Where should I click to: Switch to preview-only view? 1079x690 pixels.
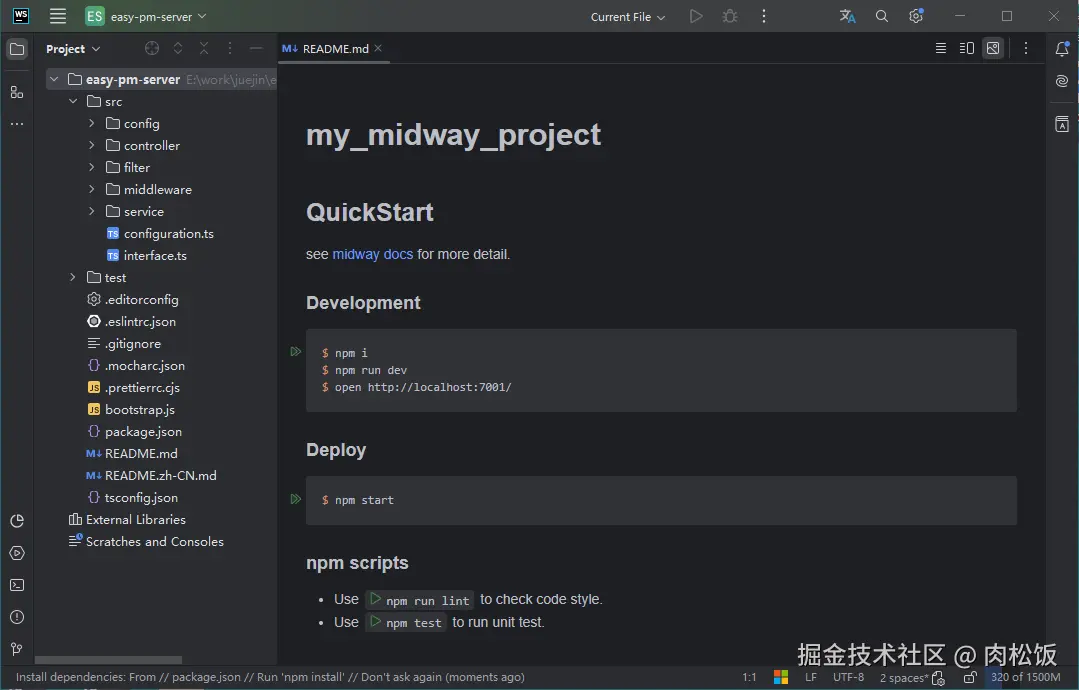993,48
